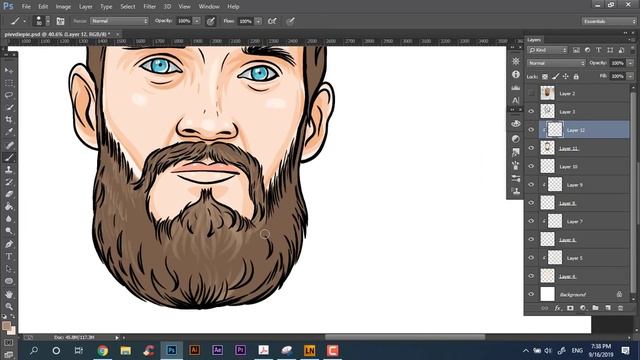640x360 pixels.
Task: Open the foreground color swatch
Action: pos(6,325)
